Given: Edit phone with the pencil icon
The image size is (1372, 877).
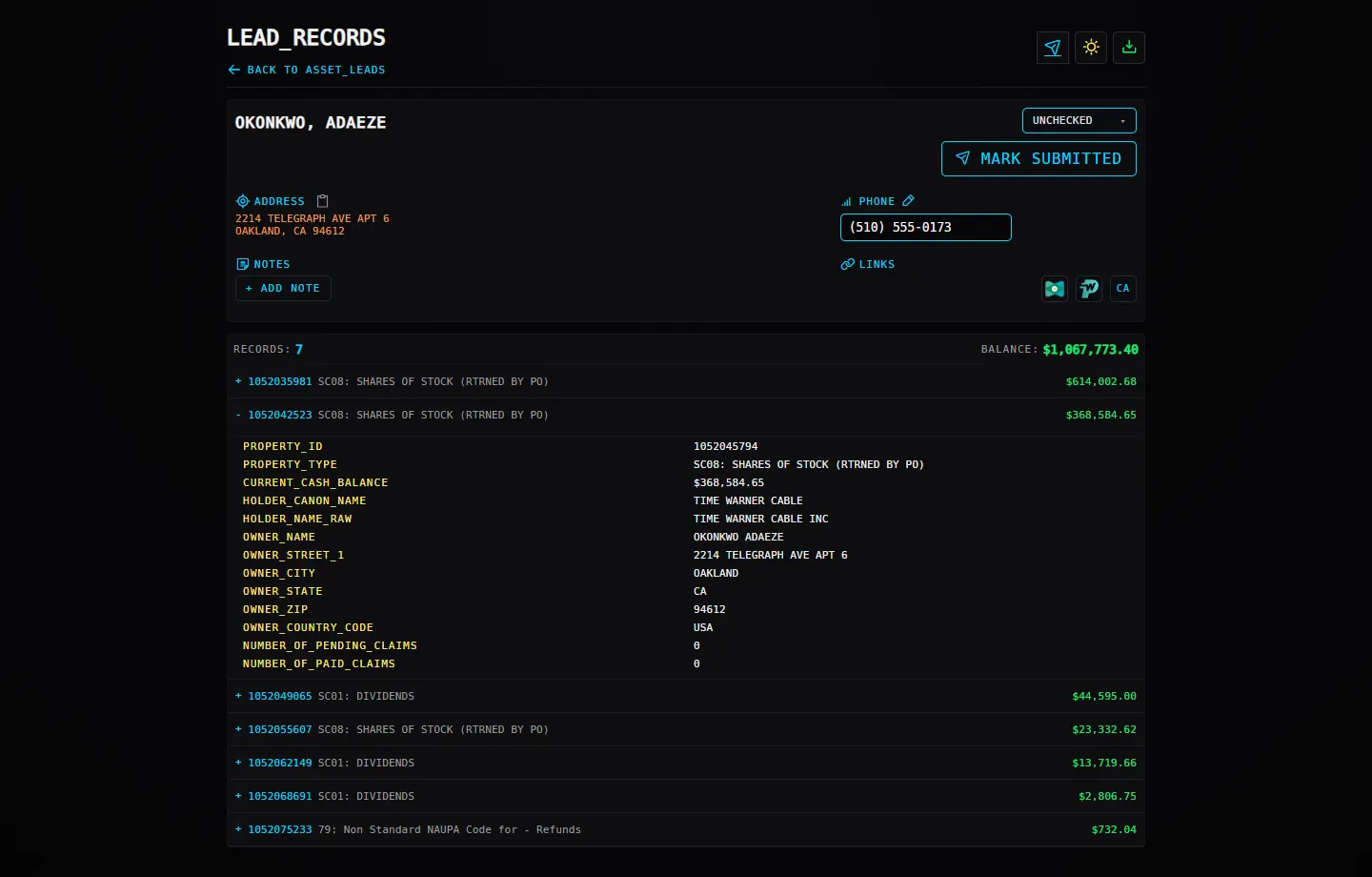Looking at the screenshot, I should click(x=908, y=201).
